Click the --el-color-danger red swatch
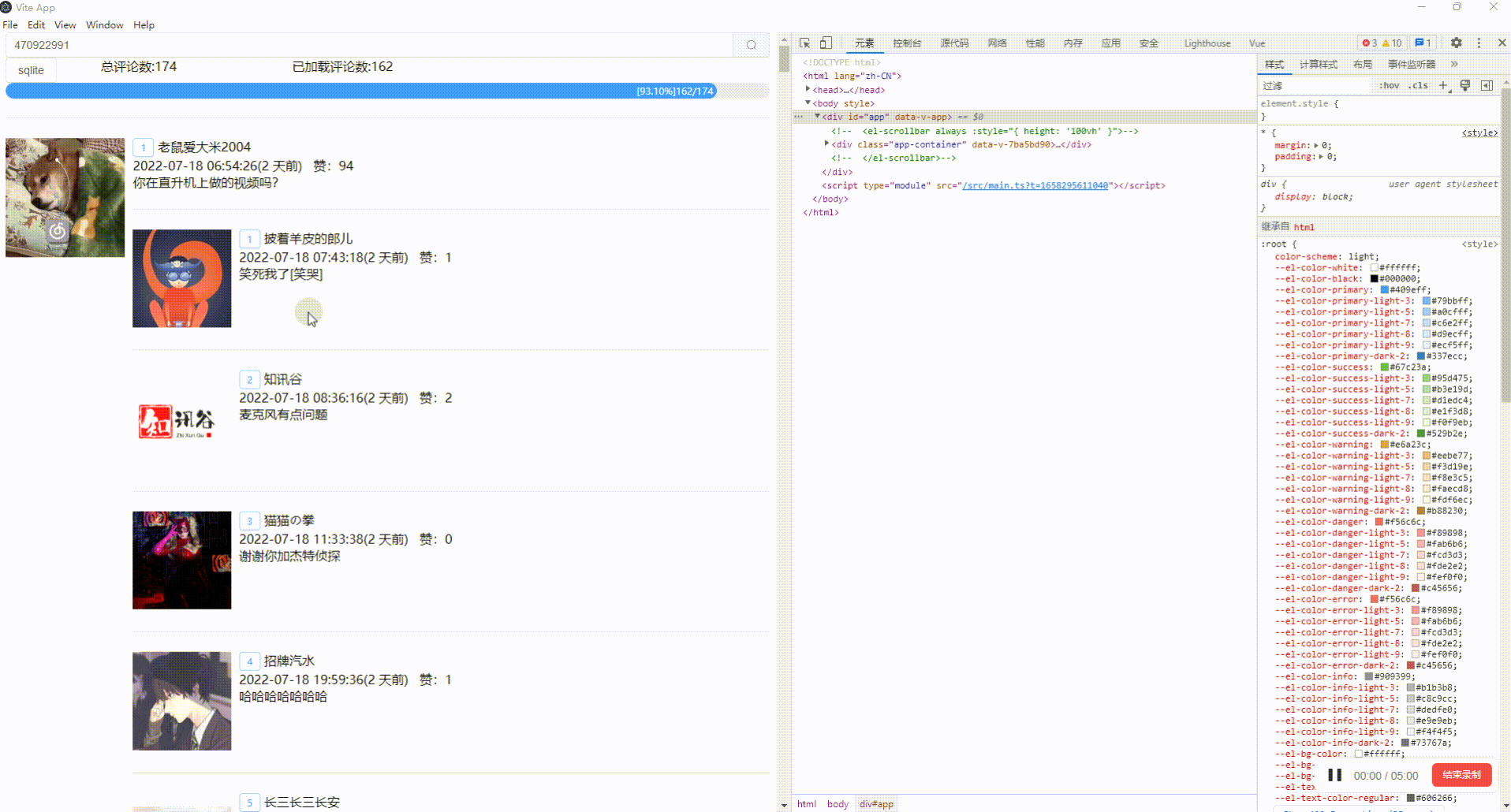Image resolution: width=1511 pixels, height=812 pixels. (1379, 521)
